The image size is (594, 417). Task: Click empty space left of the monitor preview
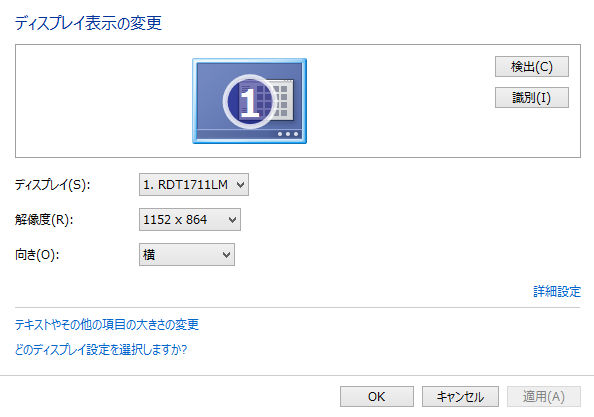[102, 101]
